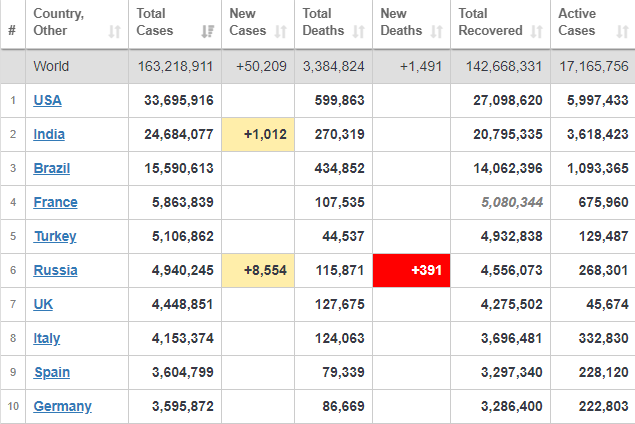Select France total cases 5,863,839
This screenshot has height=424, width=635.
click(183, 202)
